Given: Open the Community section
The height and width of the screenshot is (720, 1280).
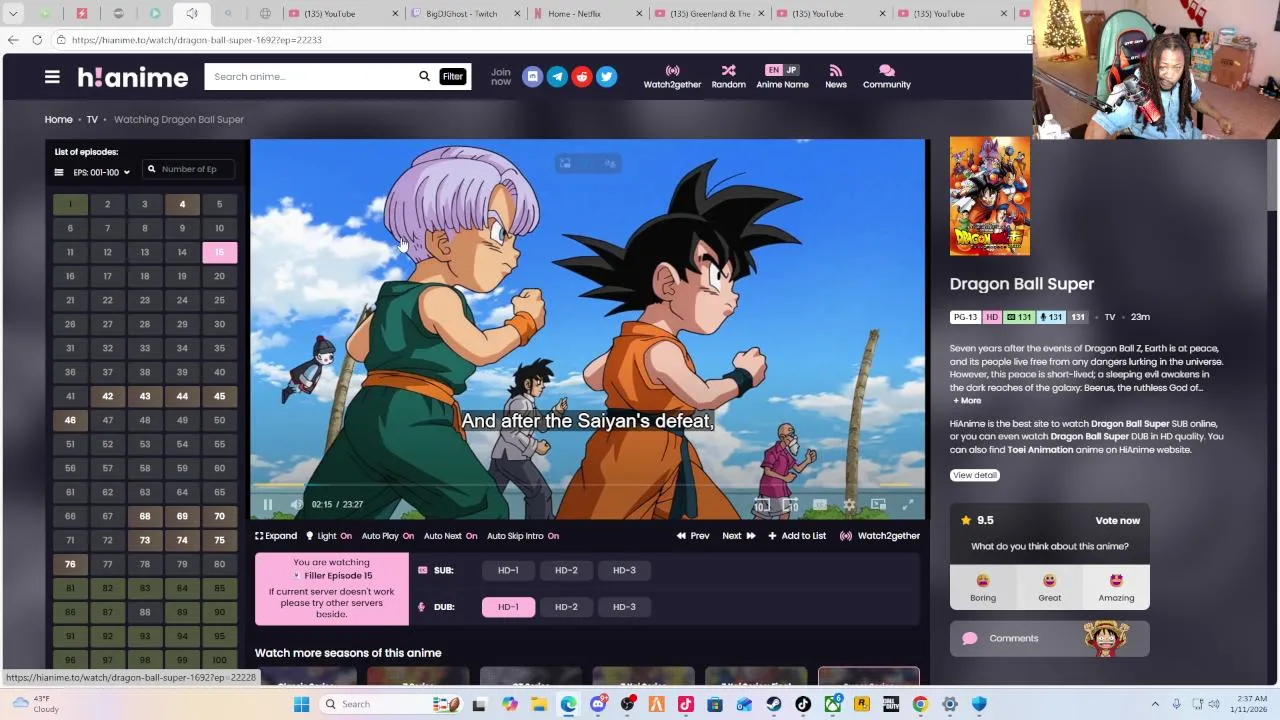Looking at the screenshot, I should tap(886, 77).
